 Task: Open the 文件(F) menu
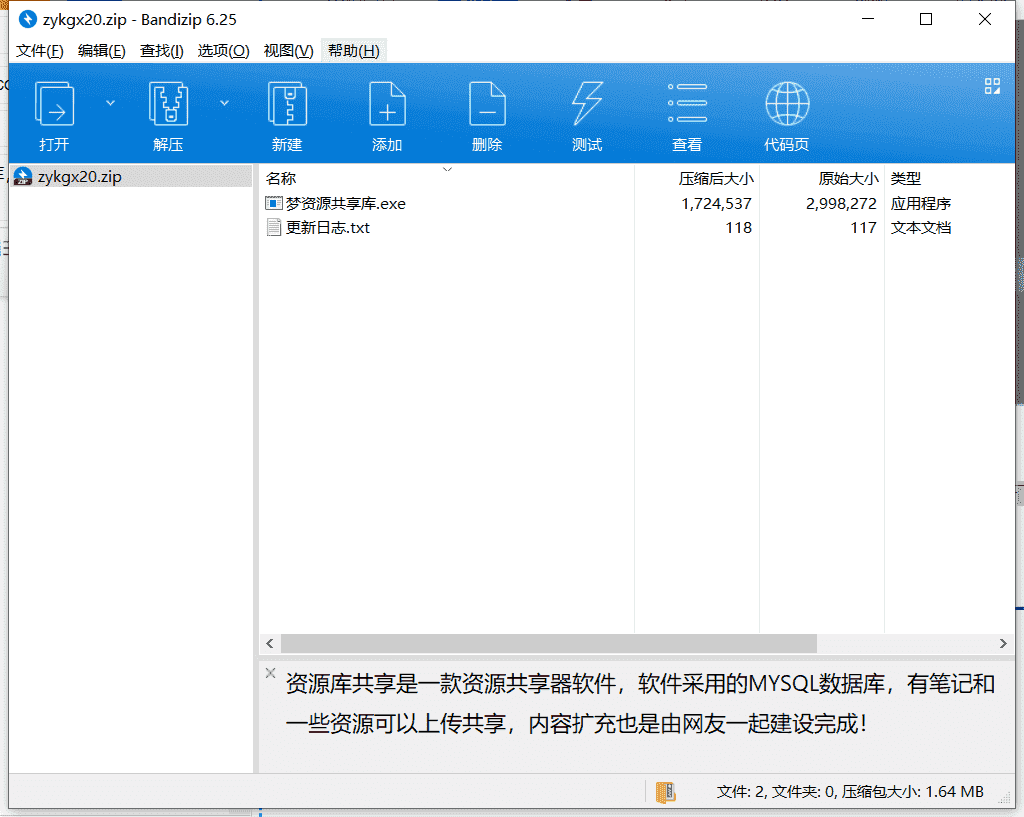(x=40, y=51)
